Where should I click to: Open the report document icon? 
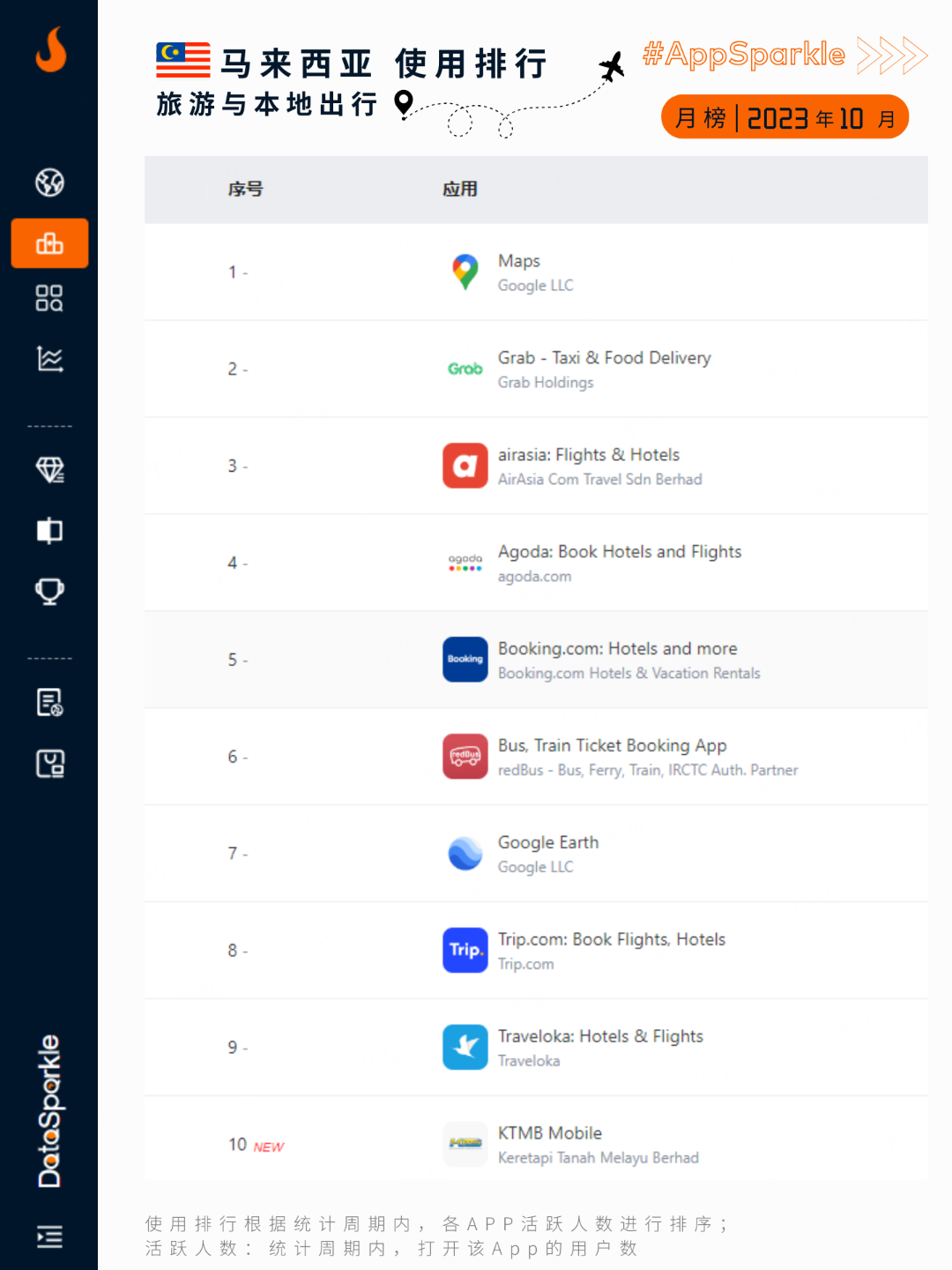click(x=49, y=702)
